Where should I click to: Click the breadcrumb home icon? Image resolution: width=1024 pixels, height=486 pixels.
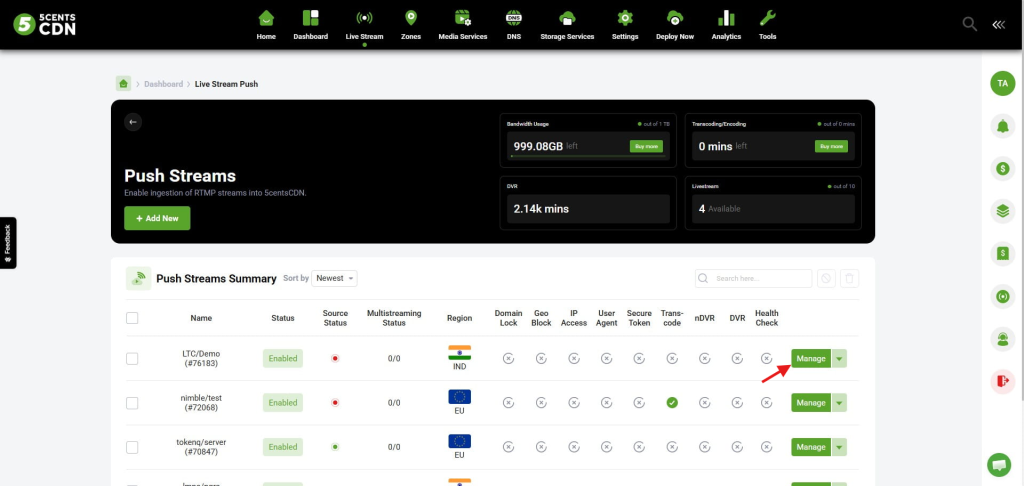(123, 84)
